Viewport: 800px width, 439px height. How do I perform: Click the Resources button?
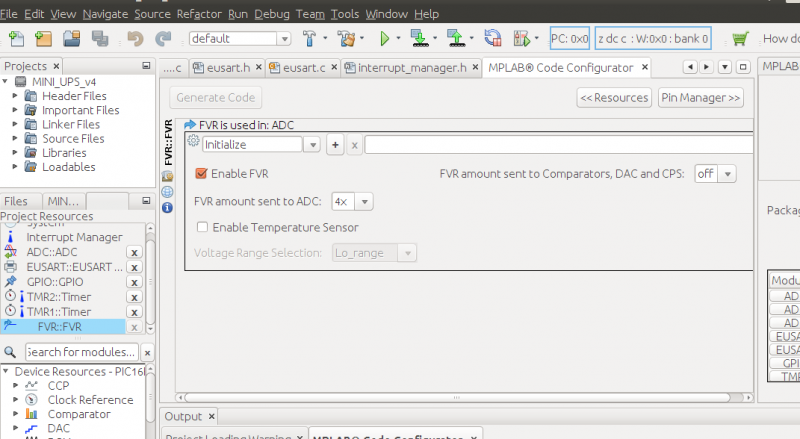point(614,98)
